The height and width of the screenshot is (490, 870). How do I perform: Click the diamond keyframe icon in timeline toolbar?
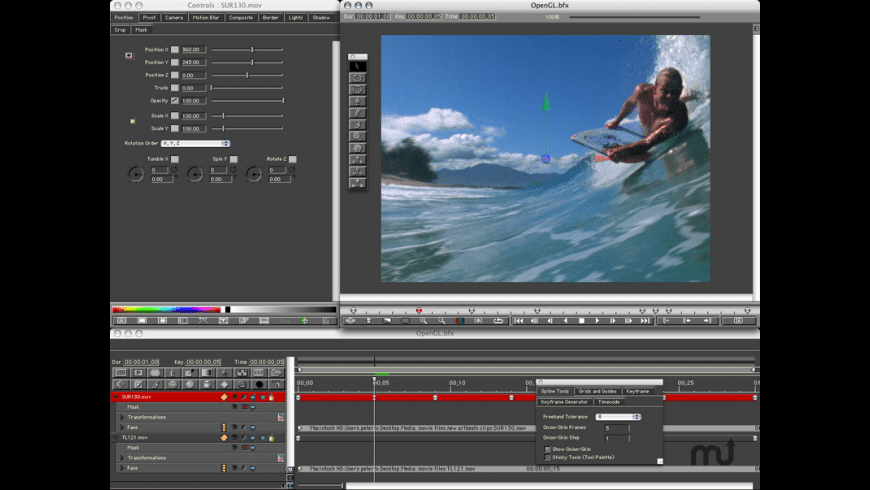(224, 384)
